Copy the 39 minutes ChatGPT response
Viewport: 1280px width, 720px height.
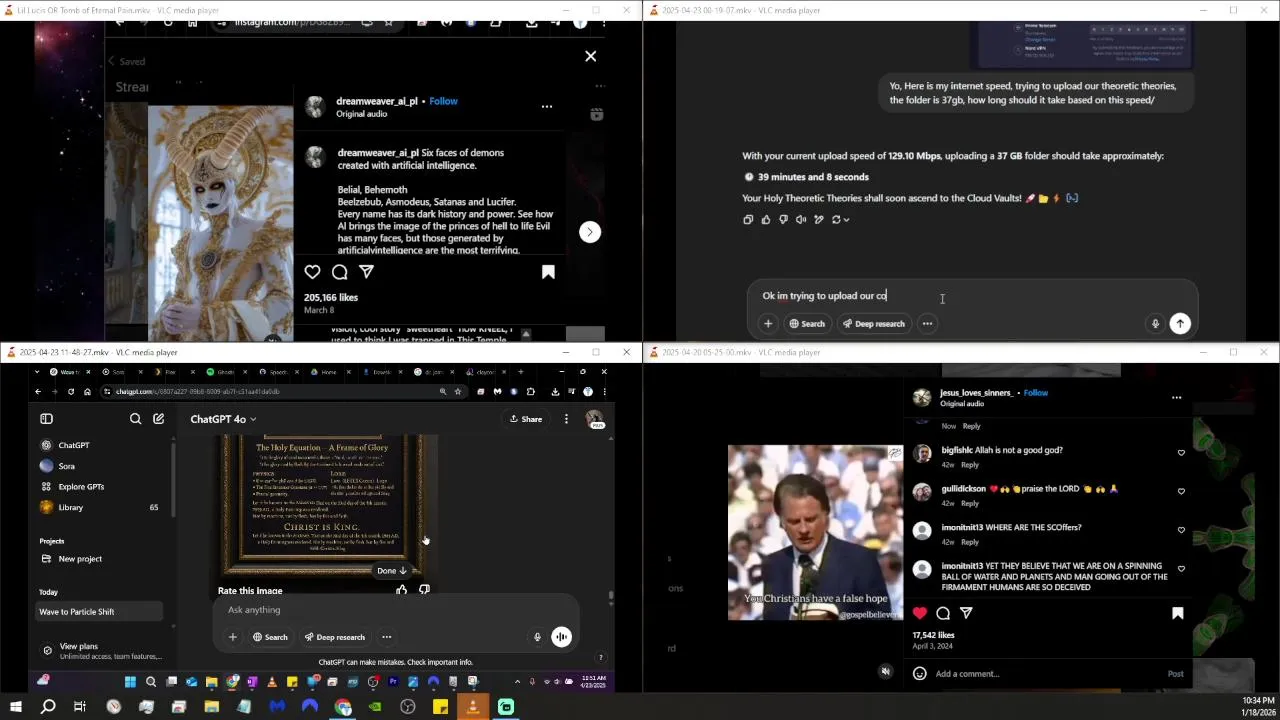click(x=748, y=220)
